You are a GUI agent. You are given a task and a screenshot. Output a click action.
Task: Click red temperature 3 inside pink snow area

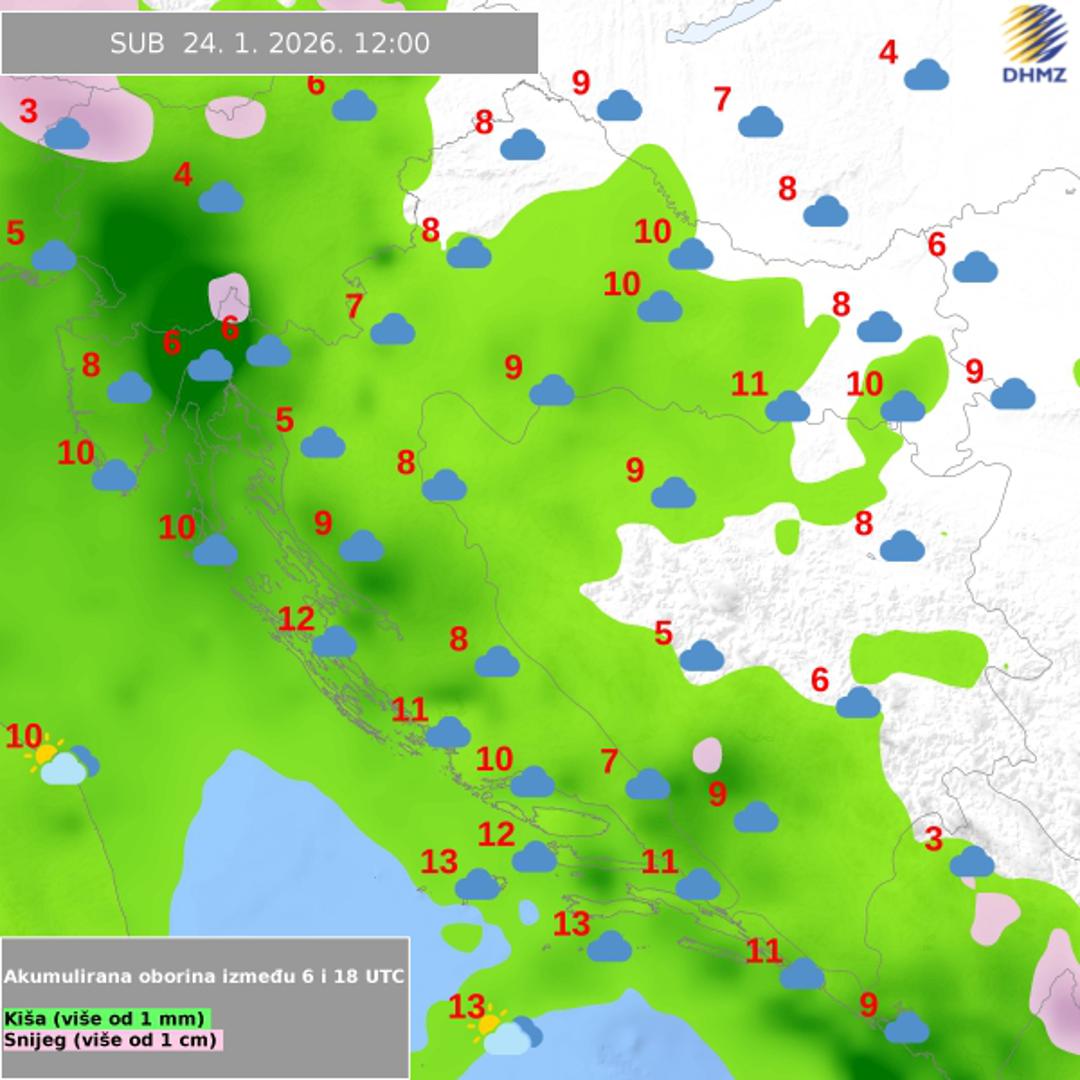(x=29, y=111)
